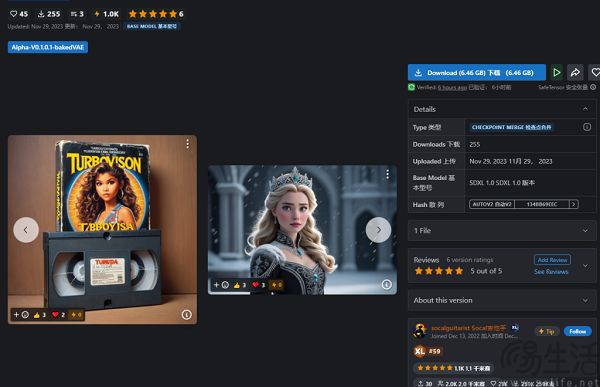Toggle heart reaction on princess image
Viewport: 600px width, 387px height.
pyautogui.click(x=259, y=285)
